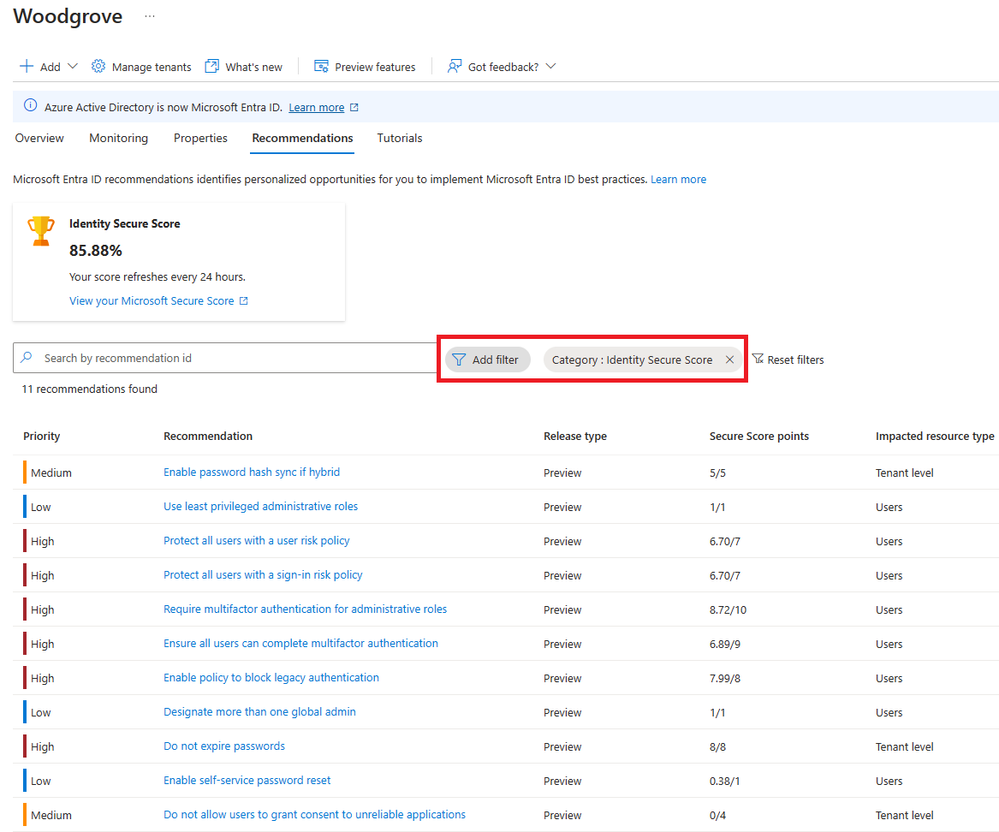Viewport: 999px width, 832px height.
Task: Open Enable password hash sync if hybrid
Action: click(x=252, y=472)
